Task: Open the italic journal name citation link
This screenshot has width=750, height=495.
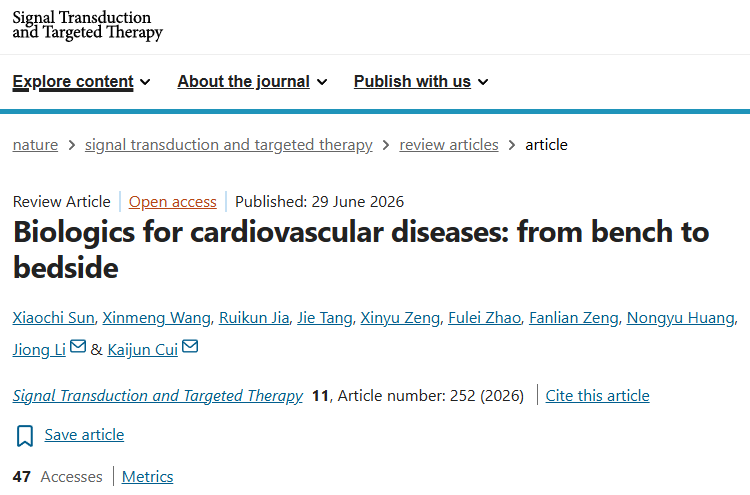Action: tap(158, 396)
